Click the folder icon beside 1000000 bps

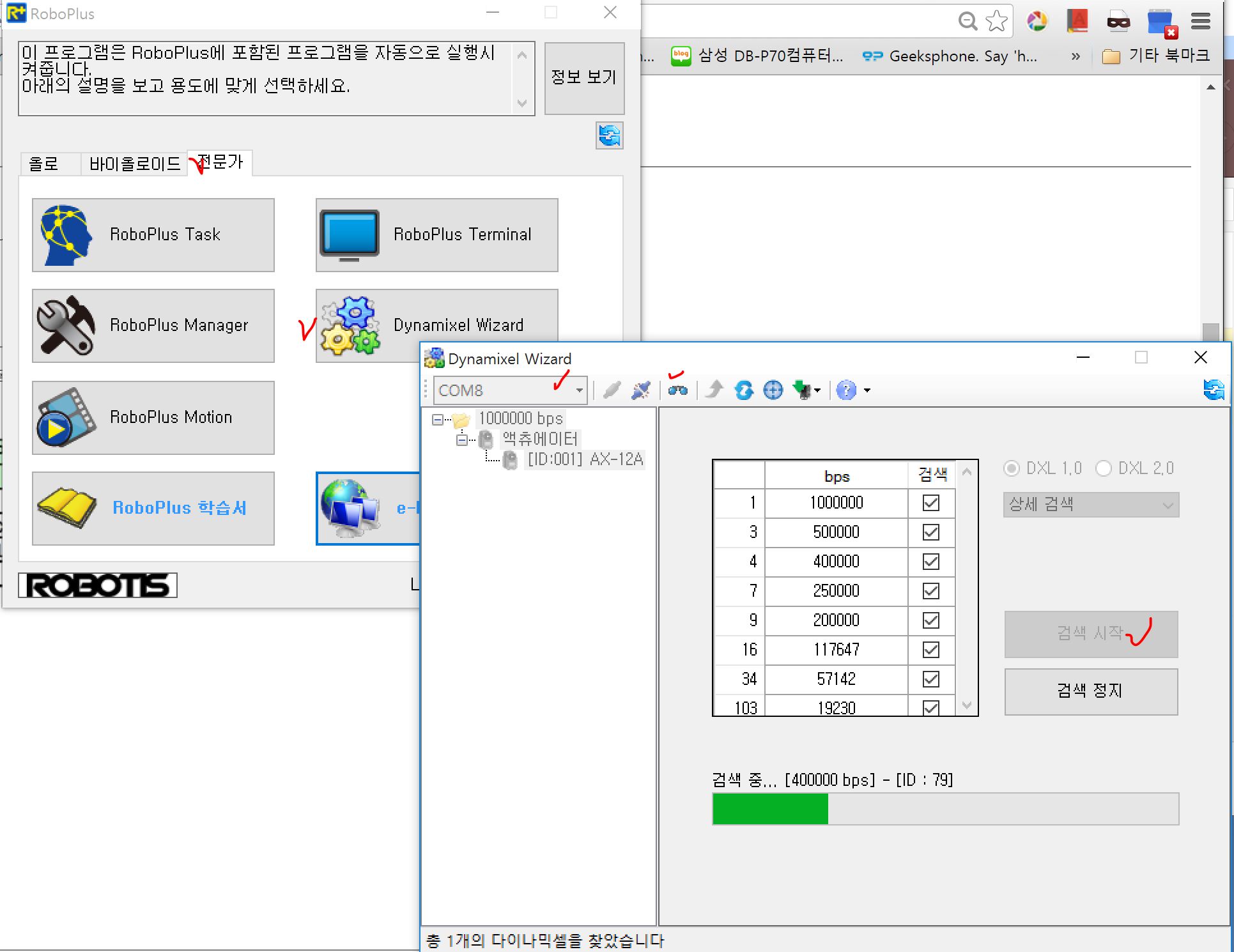461,420
